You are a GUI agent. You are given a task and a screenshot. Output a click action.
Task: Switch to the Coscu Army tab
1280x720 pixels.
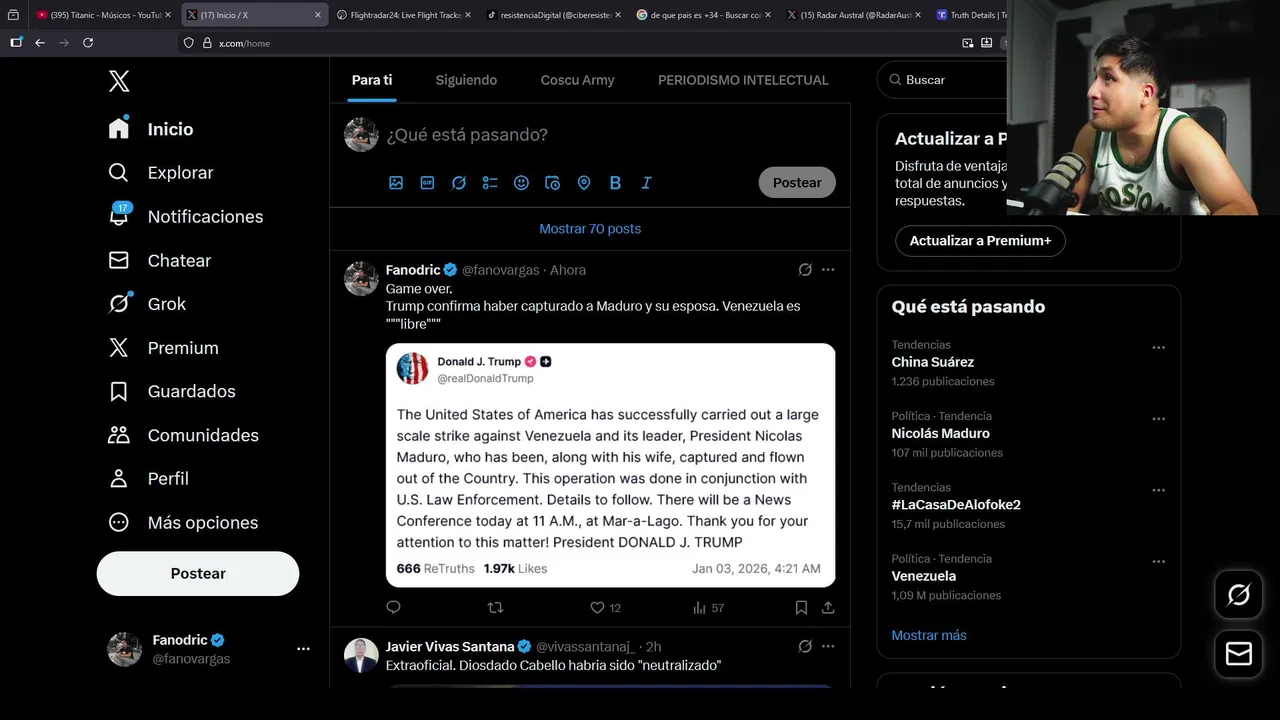click(x=578, y=80)
